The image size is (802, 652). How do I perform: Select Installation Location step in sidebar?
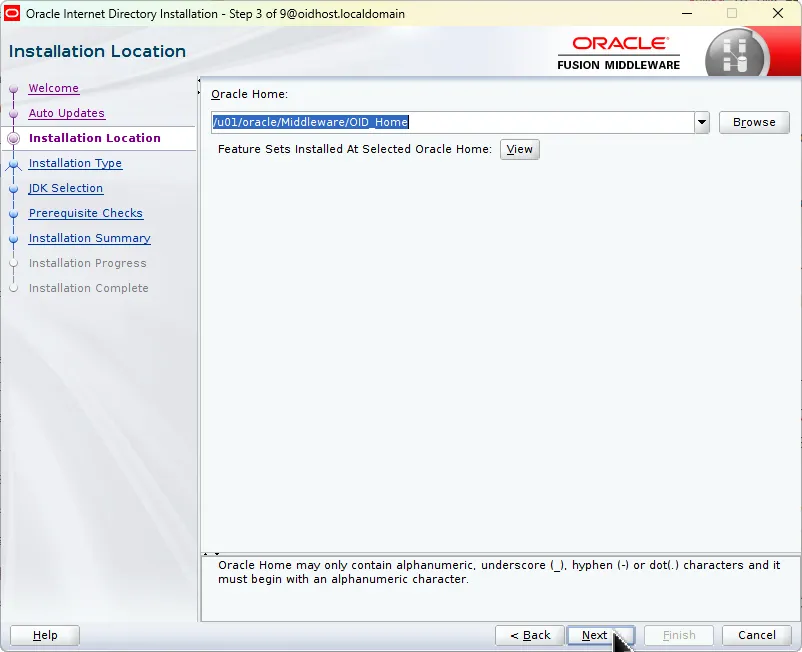tap(95, 138)
